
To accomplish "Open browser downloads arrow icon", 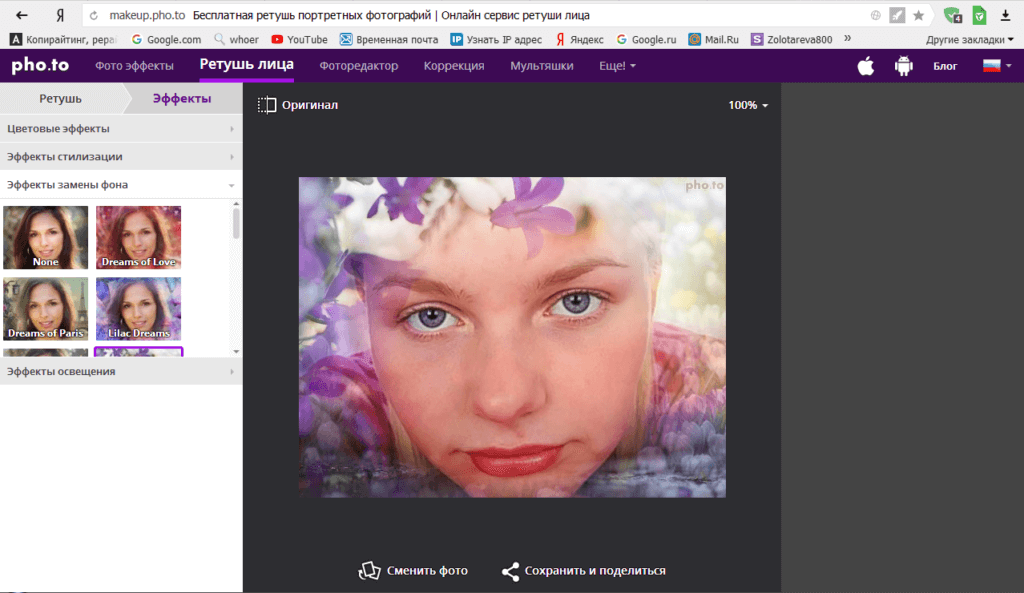I will tap(1005, 16).
